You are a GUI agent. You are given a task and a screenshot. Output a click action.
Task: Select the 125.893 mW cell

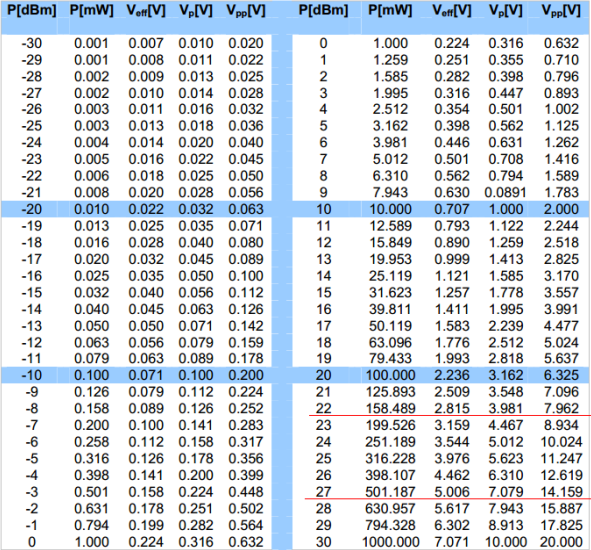tap(390, 392)
